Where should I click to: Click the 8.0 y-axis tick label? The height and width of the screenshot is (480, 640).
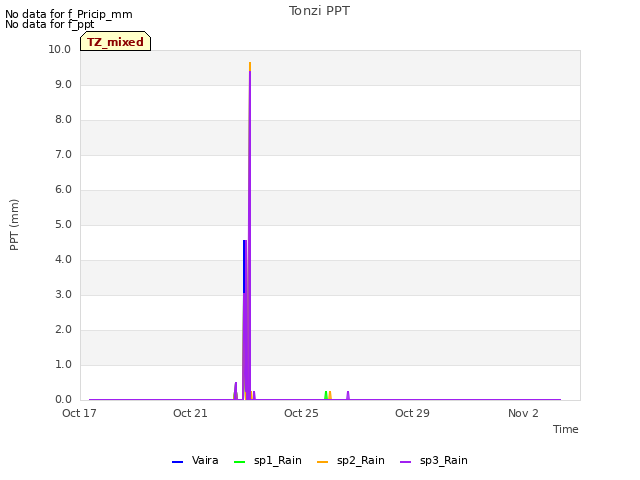[x=63, y=120]
